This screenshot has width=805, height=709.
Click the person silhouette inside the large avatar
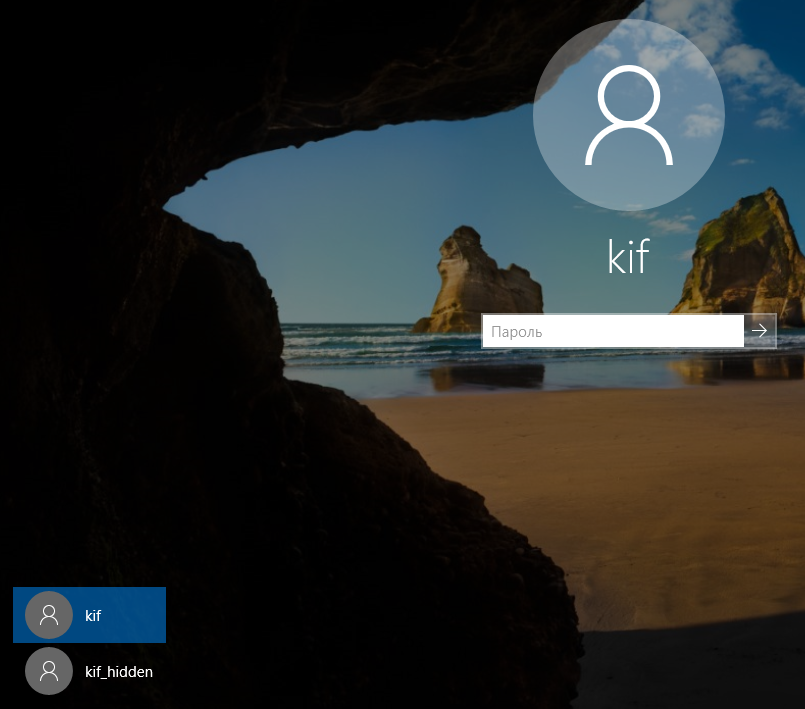pyautogui.click(x=628, y=117)
